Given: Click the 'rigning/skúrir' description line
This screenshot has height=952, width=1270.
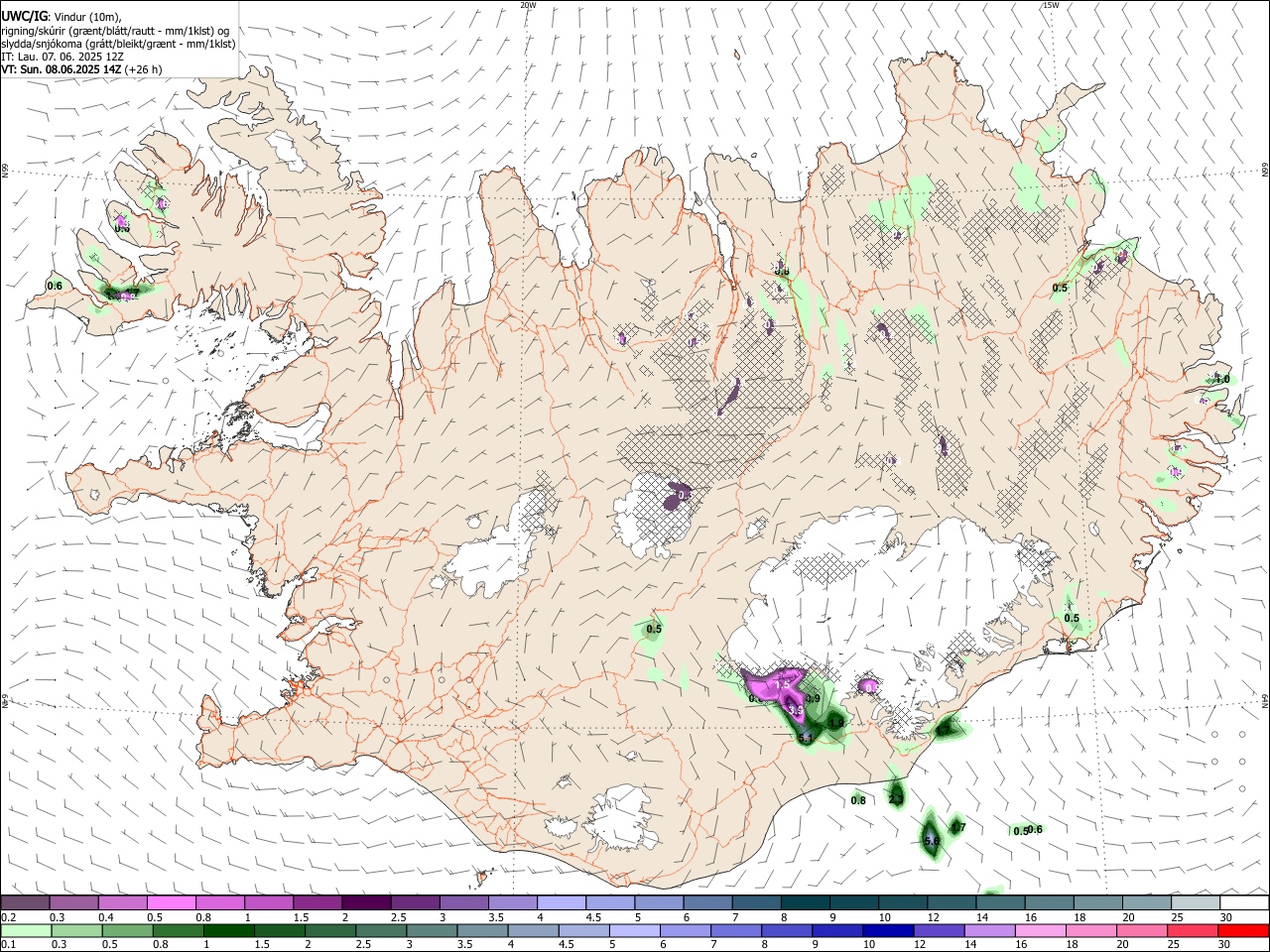Looking at the screenshot, I should point(114,31).
